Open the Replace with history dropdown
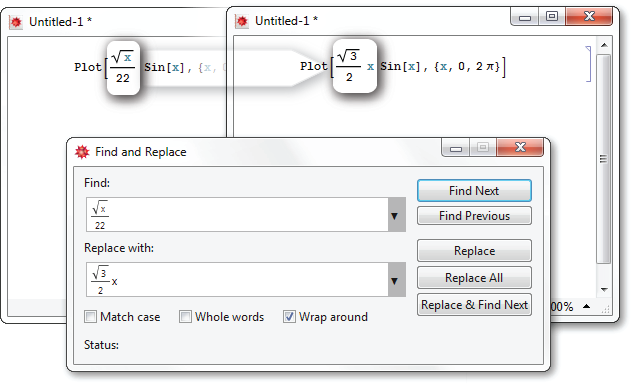This screenshot has width=632, height=389. click(396, 280)
